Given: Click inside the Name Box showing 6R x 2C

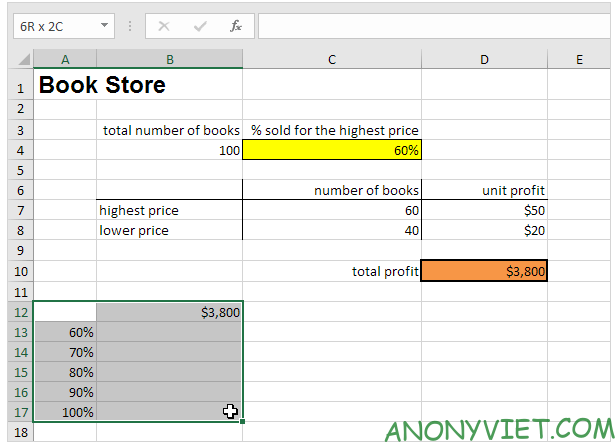Looking at the screenshot, I should [52, 25].
